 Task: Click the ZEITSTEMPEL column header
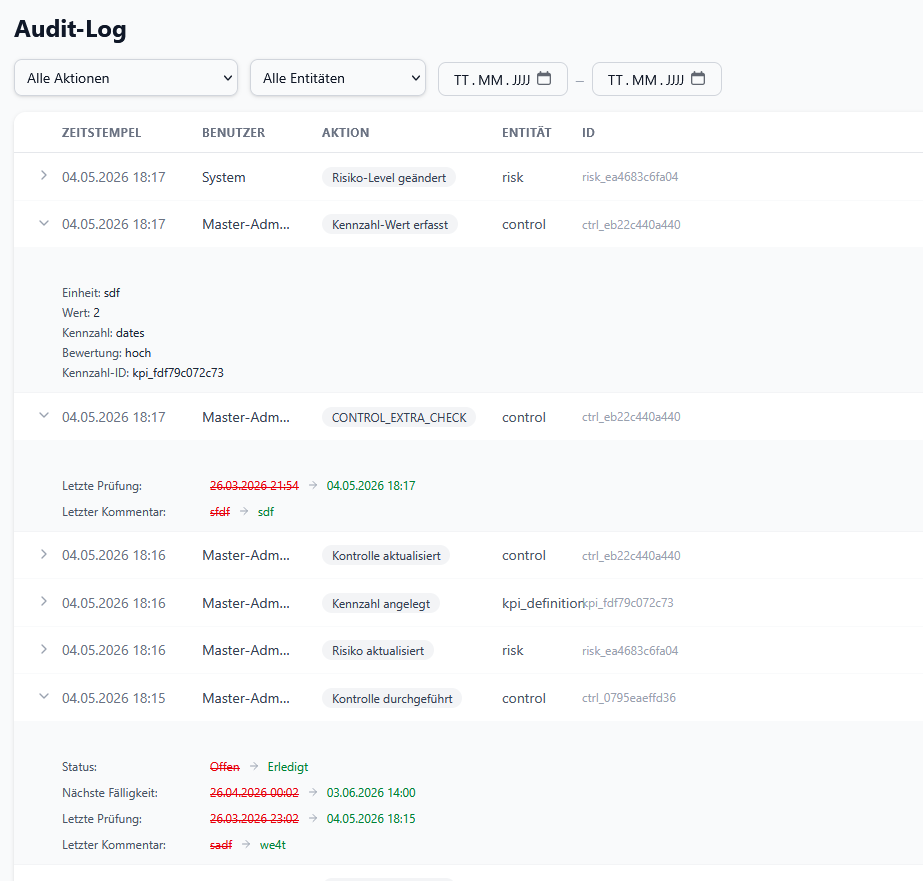(x=101, y=132)
